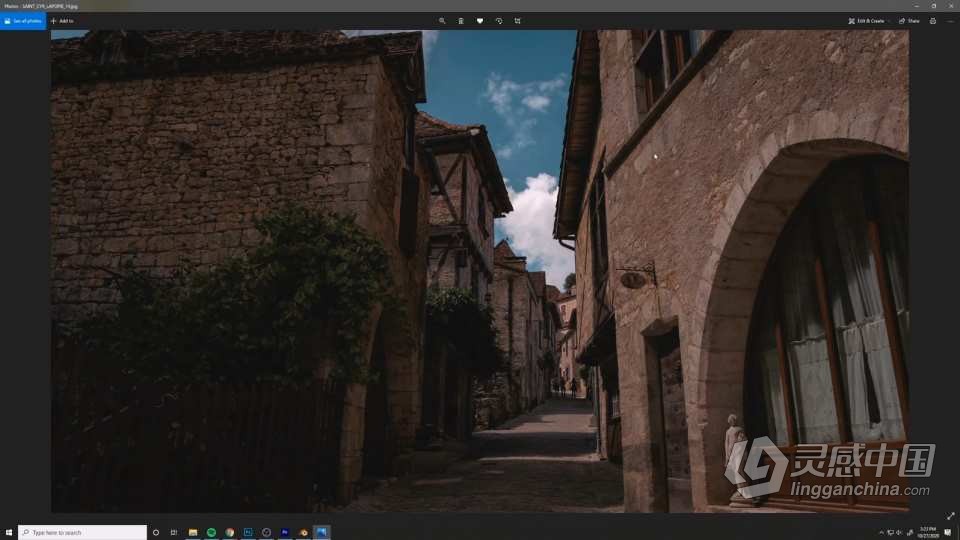Share the photo
The width and height of the screenshot is (960, 540).
(909, 21)
